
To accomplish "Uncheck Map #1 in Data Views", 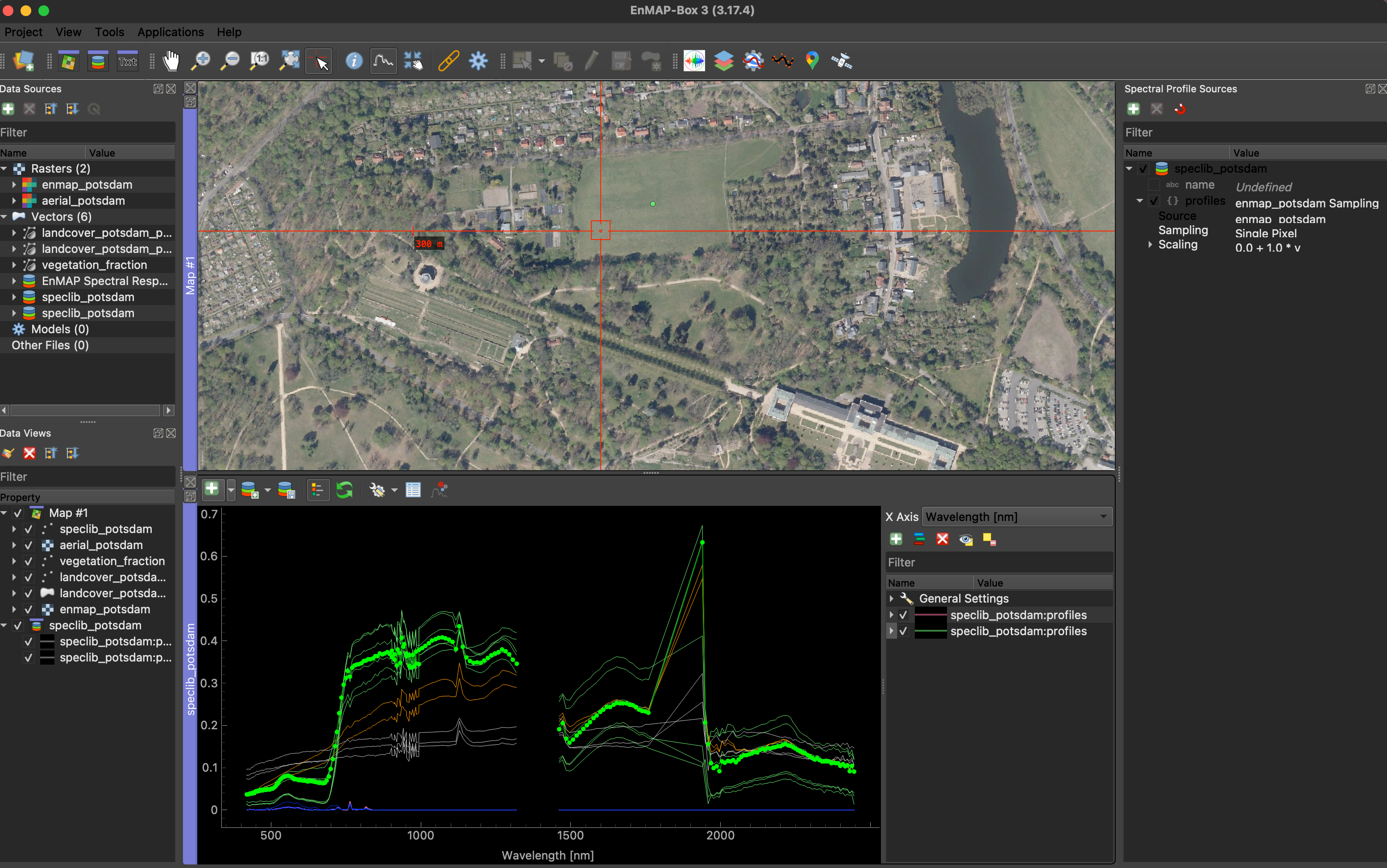I will point(18,513).
